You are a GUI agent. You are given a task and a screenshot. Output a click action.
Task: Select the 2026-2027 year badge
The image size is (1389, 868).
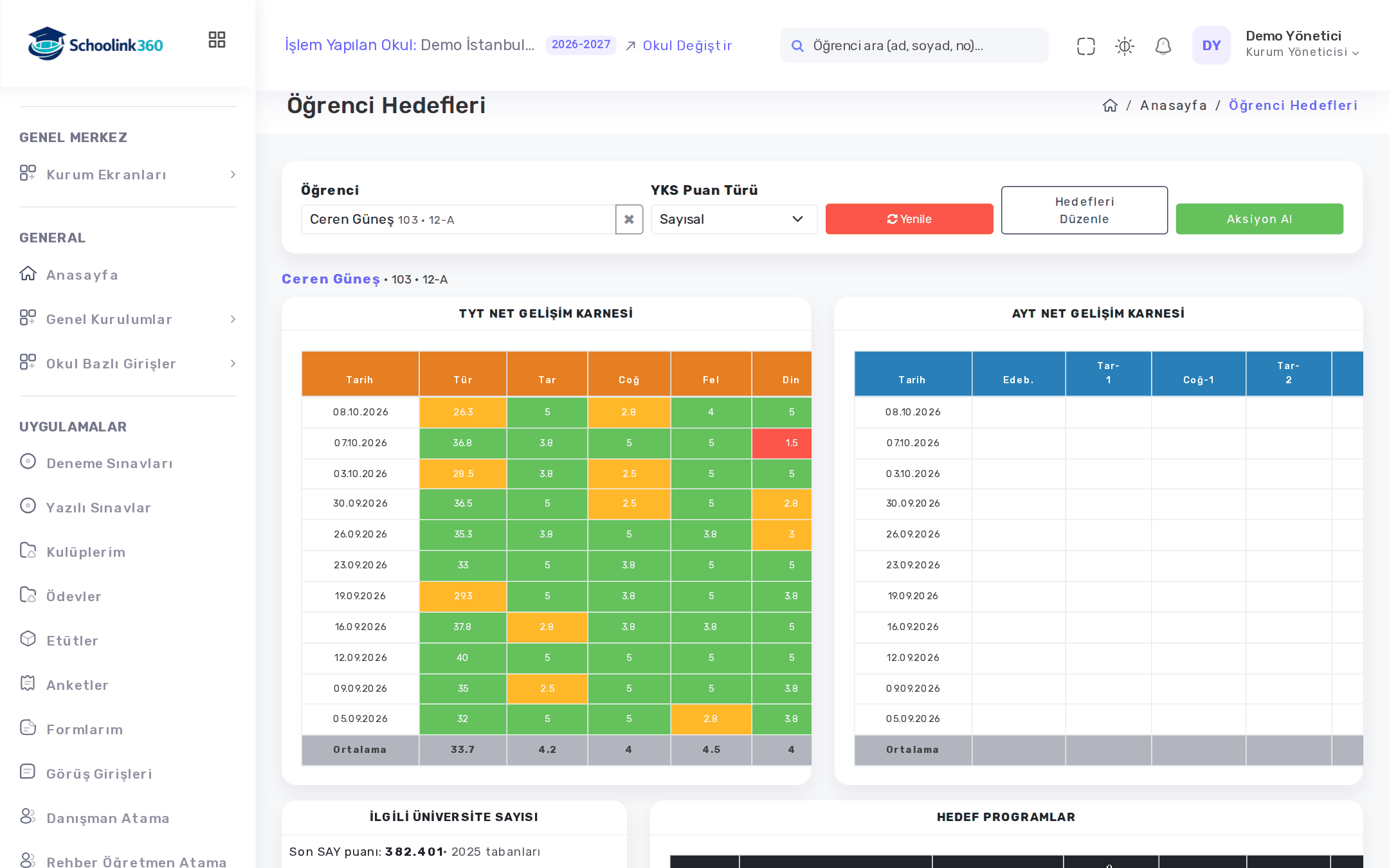581,44
